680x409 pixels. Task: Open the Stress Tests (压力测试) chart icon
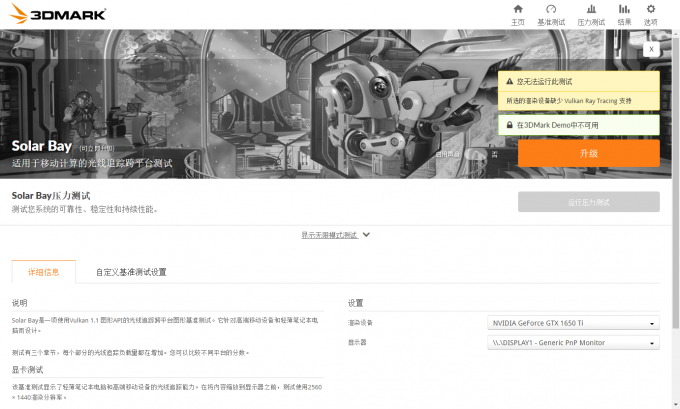pyautogui.click(x=591, y=9)
